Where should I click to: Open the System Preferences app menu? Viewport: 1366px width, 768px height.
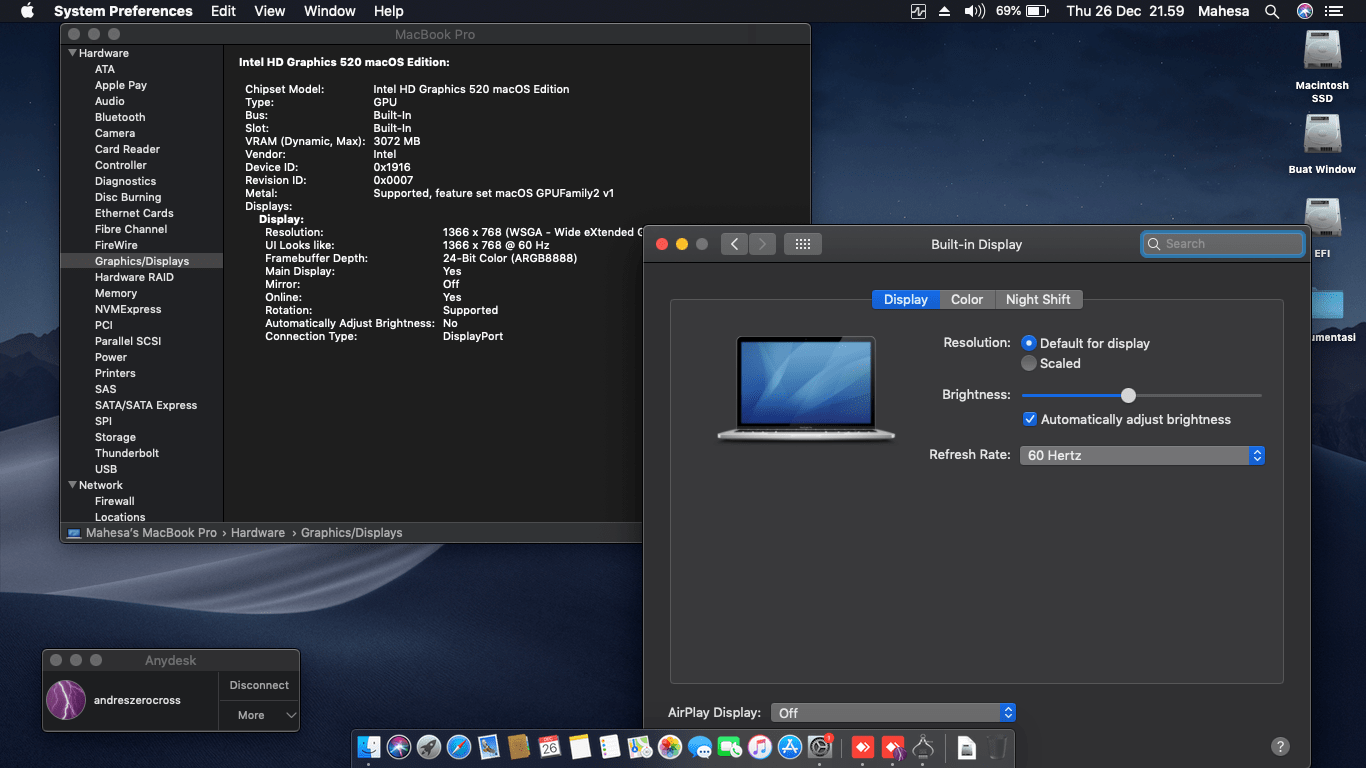123,11
